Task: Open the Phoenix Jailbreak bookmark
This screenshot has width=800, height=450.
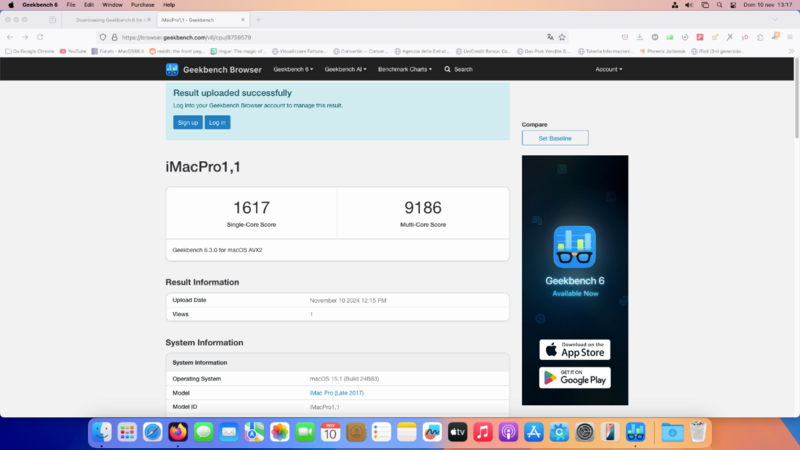Action: (x=662, y=51)
